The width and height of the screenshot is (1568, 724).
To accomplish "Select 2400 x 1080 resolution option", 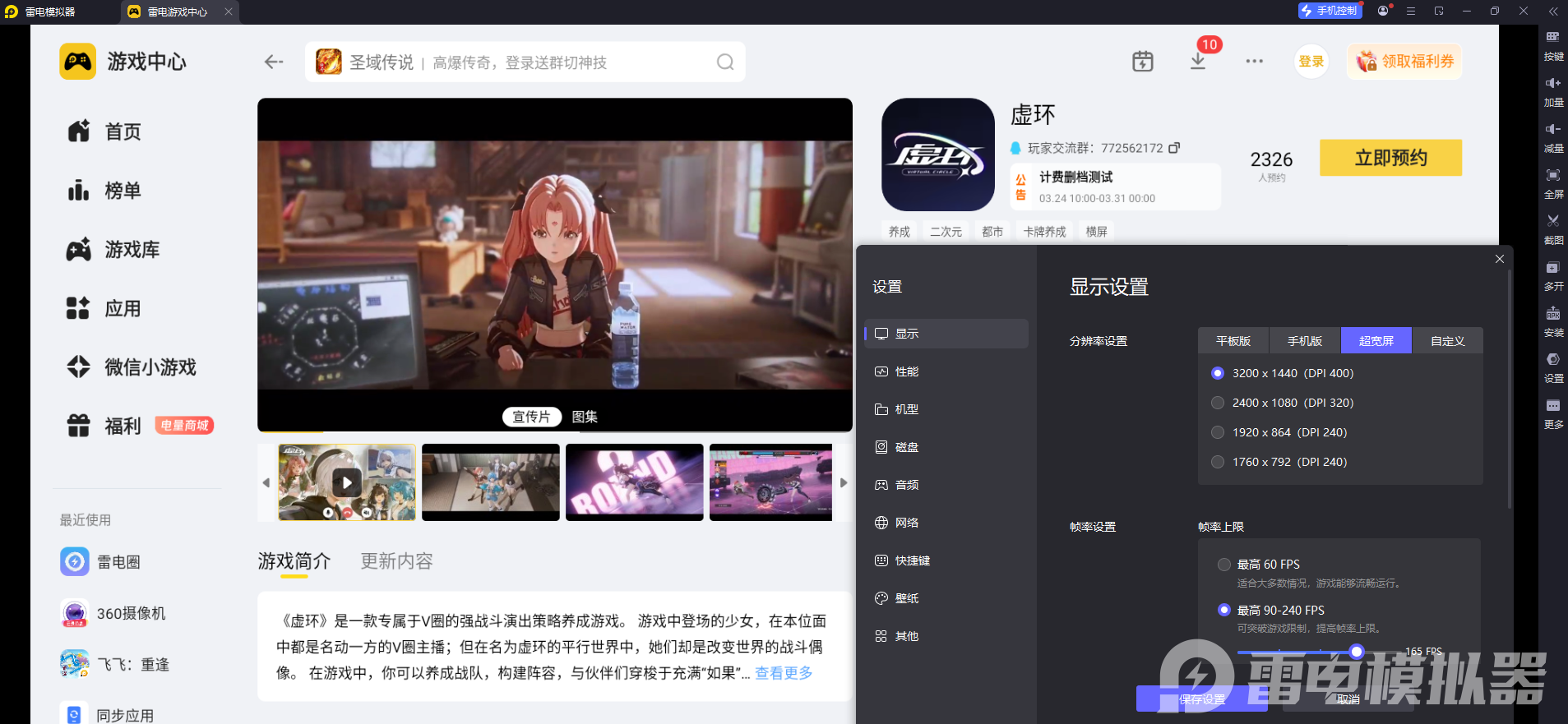I will coord(1218,403).
